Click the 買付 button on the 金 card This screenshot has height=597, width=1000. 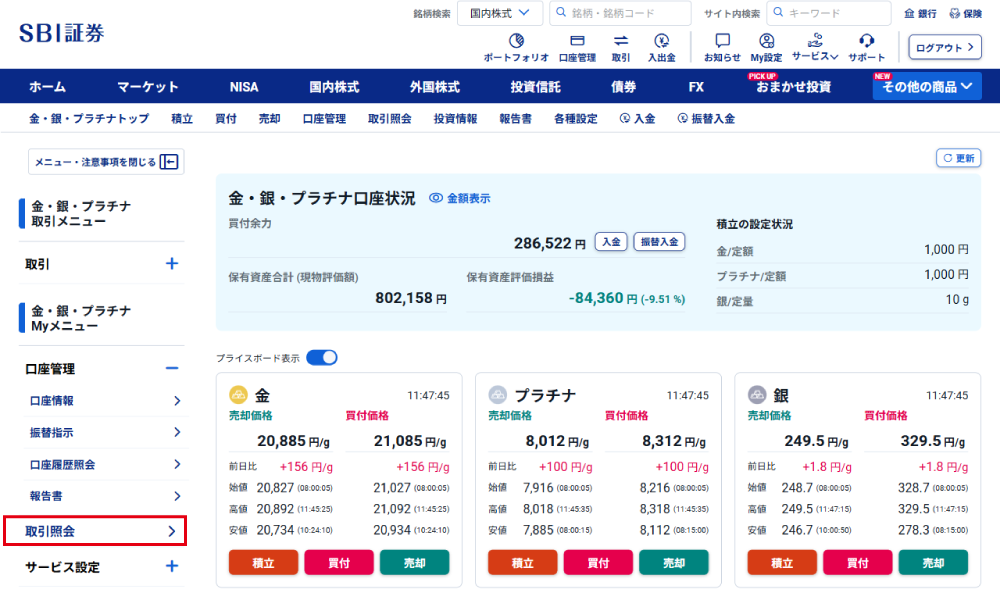339,563
